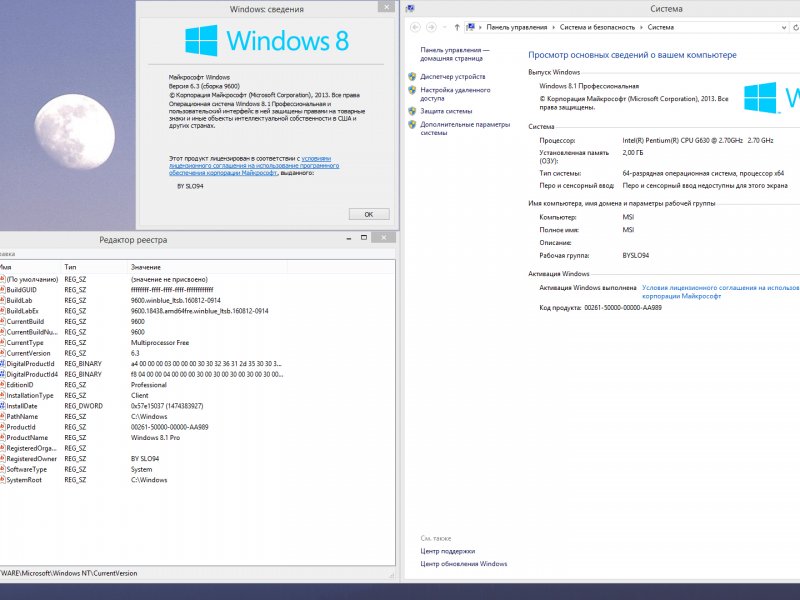Click the Тип column header in the registry editor
This screenshot has width=800, height=600.
pyautogui.click(x=94, y=267)
